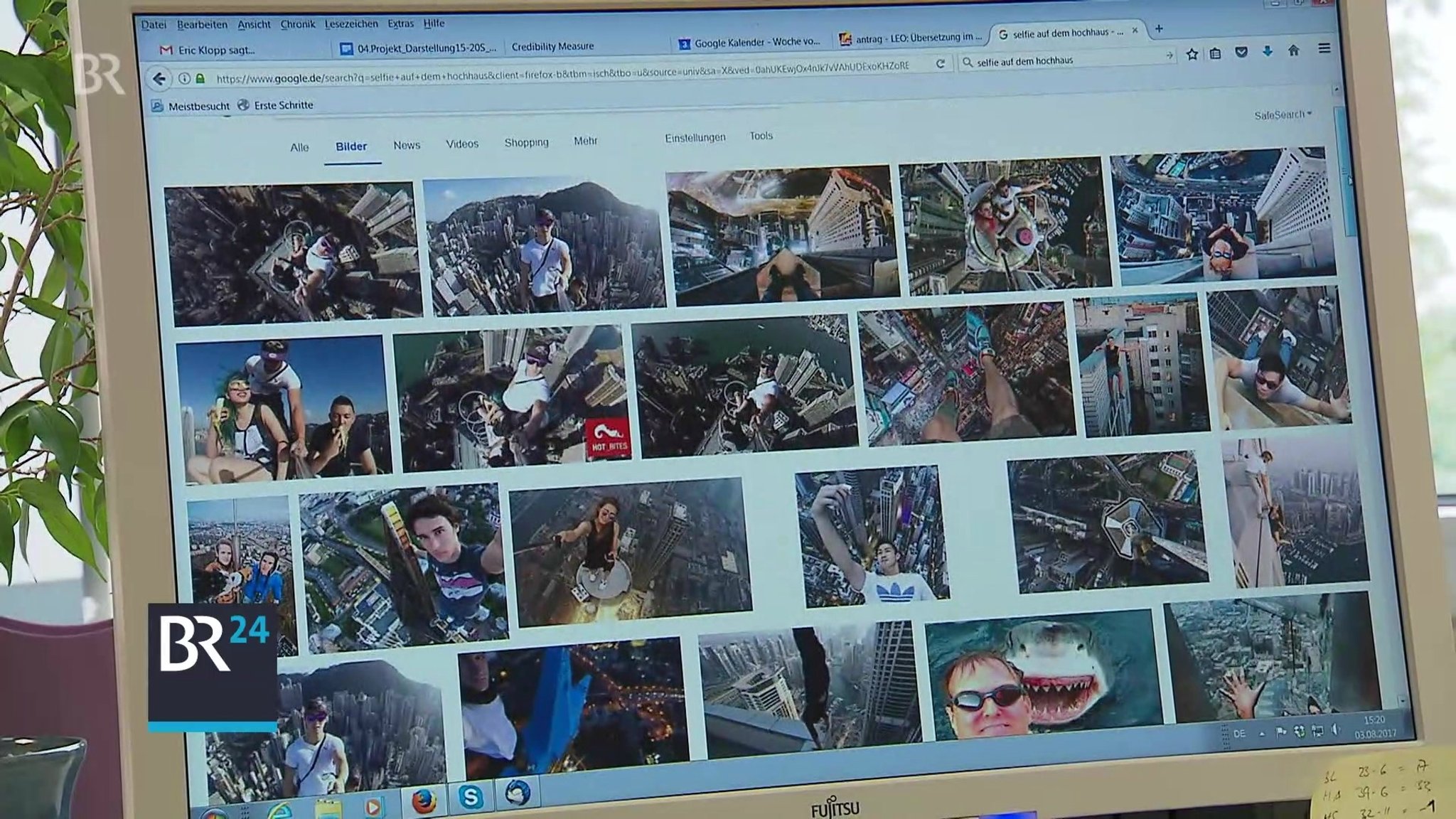Click the taskbar clock showing 15:20
The height and width of the screenshot is (819, 1456).
click(x=1375, y=727)
